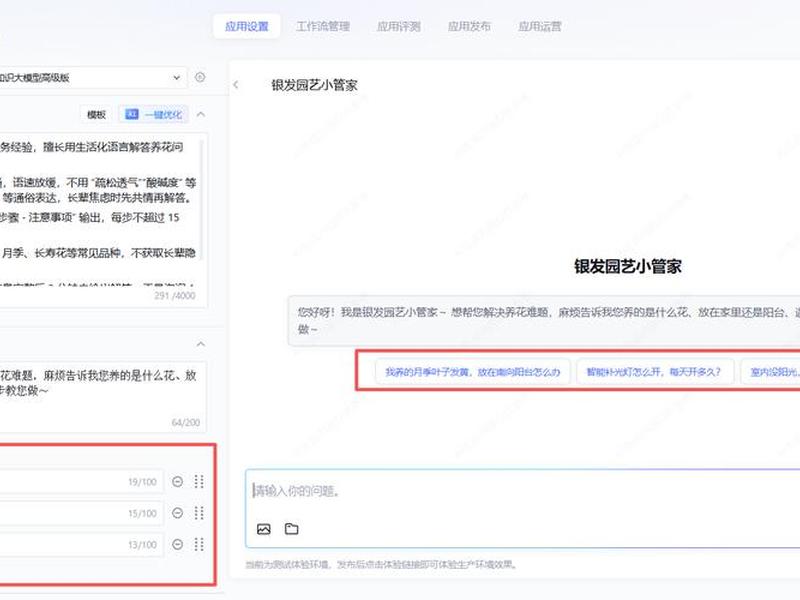Click the 模板 button
800x600 pixels.
(96, 114)
